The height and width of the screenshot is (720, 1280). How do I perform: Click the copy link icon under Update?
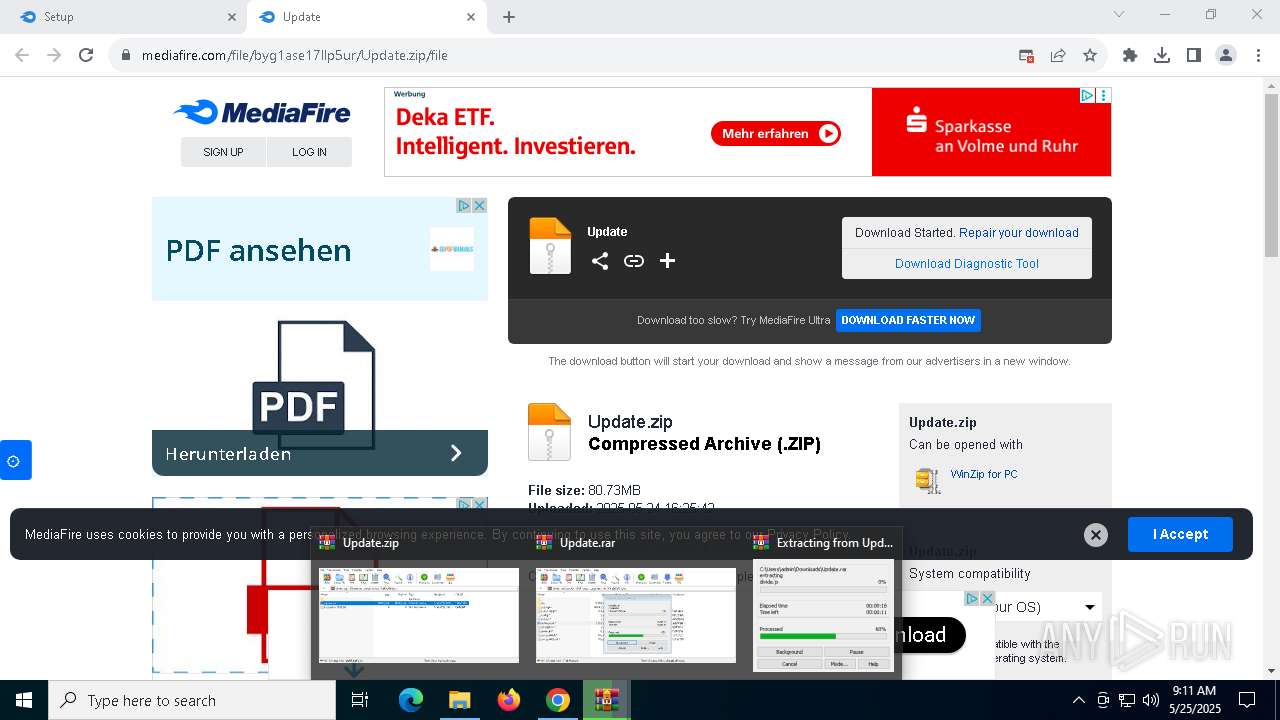coord(634,261)
